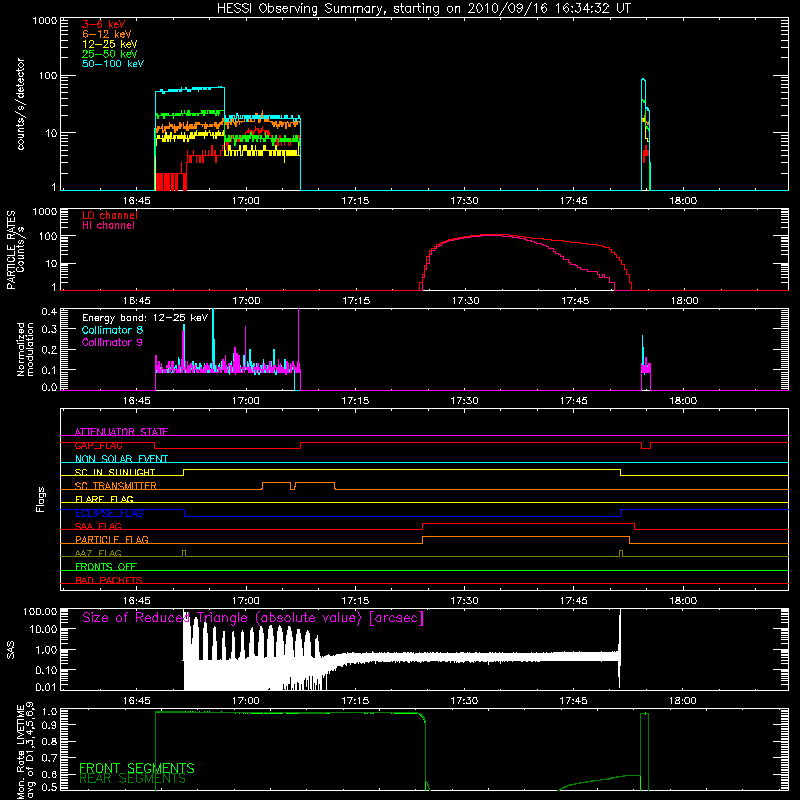Click the SC_TRANSMITTER flag label
Image resolution: width=800 pixels, height=800 pixels.
click(116, 486)
